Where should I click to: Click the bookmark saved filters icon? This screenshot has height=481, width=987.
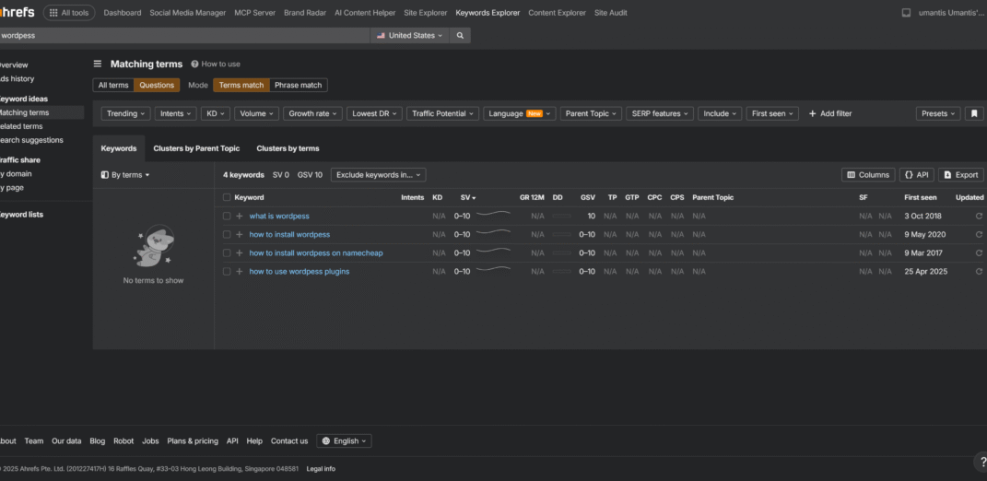[974, 114]
